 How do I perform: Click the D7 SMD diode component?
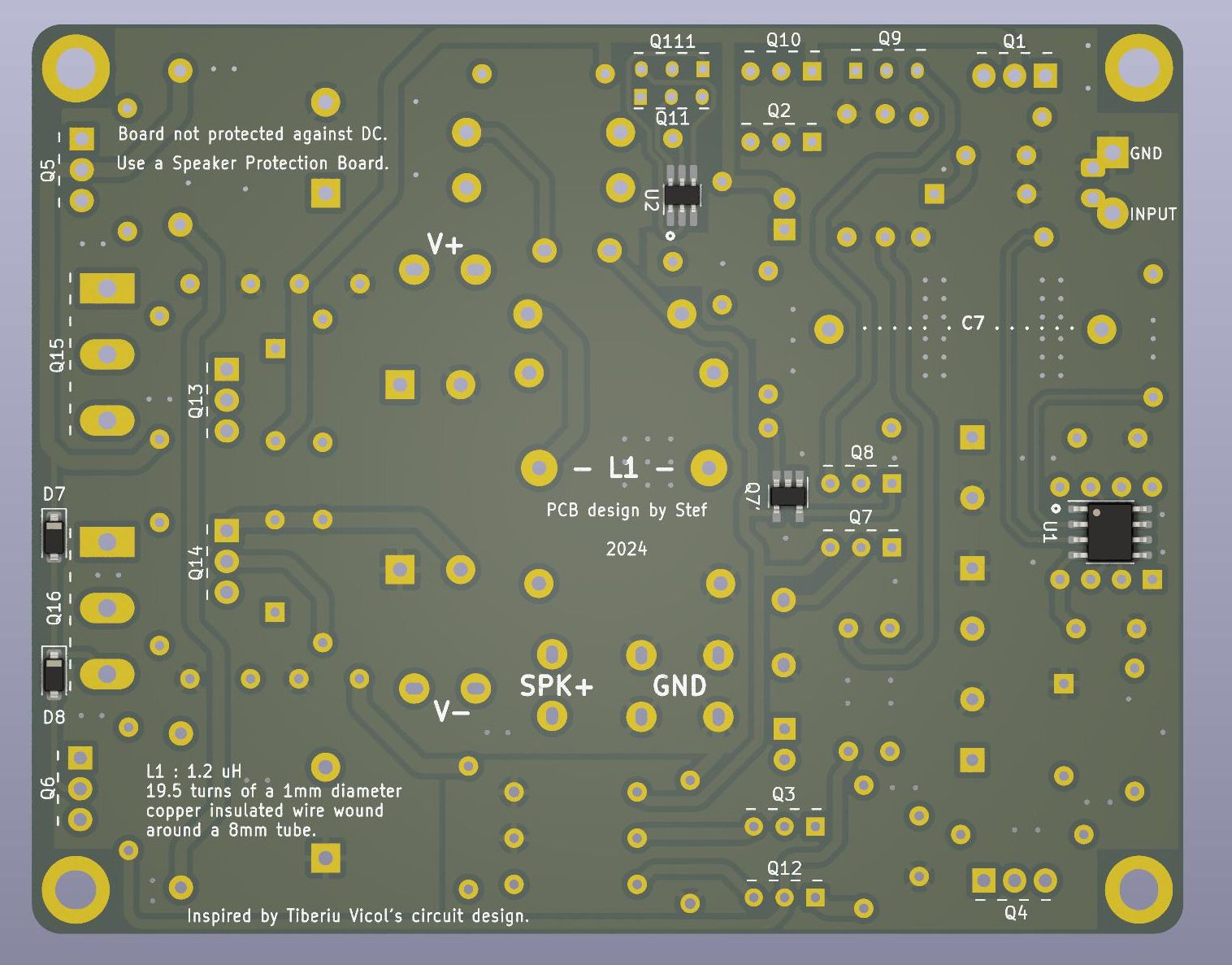coord(54,537)
